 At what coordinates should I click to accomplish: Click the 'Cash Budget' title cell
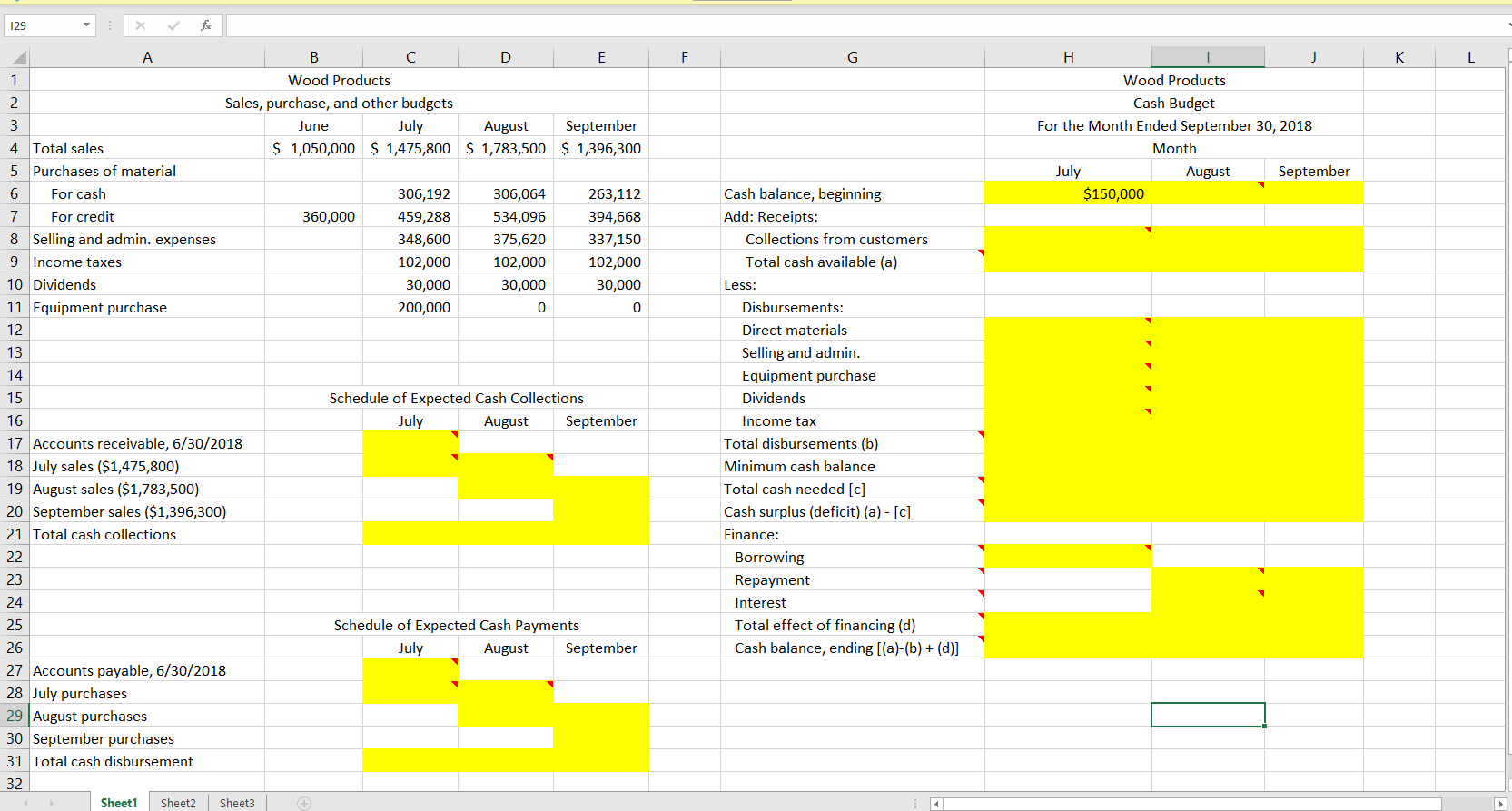pos(1174,103)
